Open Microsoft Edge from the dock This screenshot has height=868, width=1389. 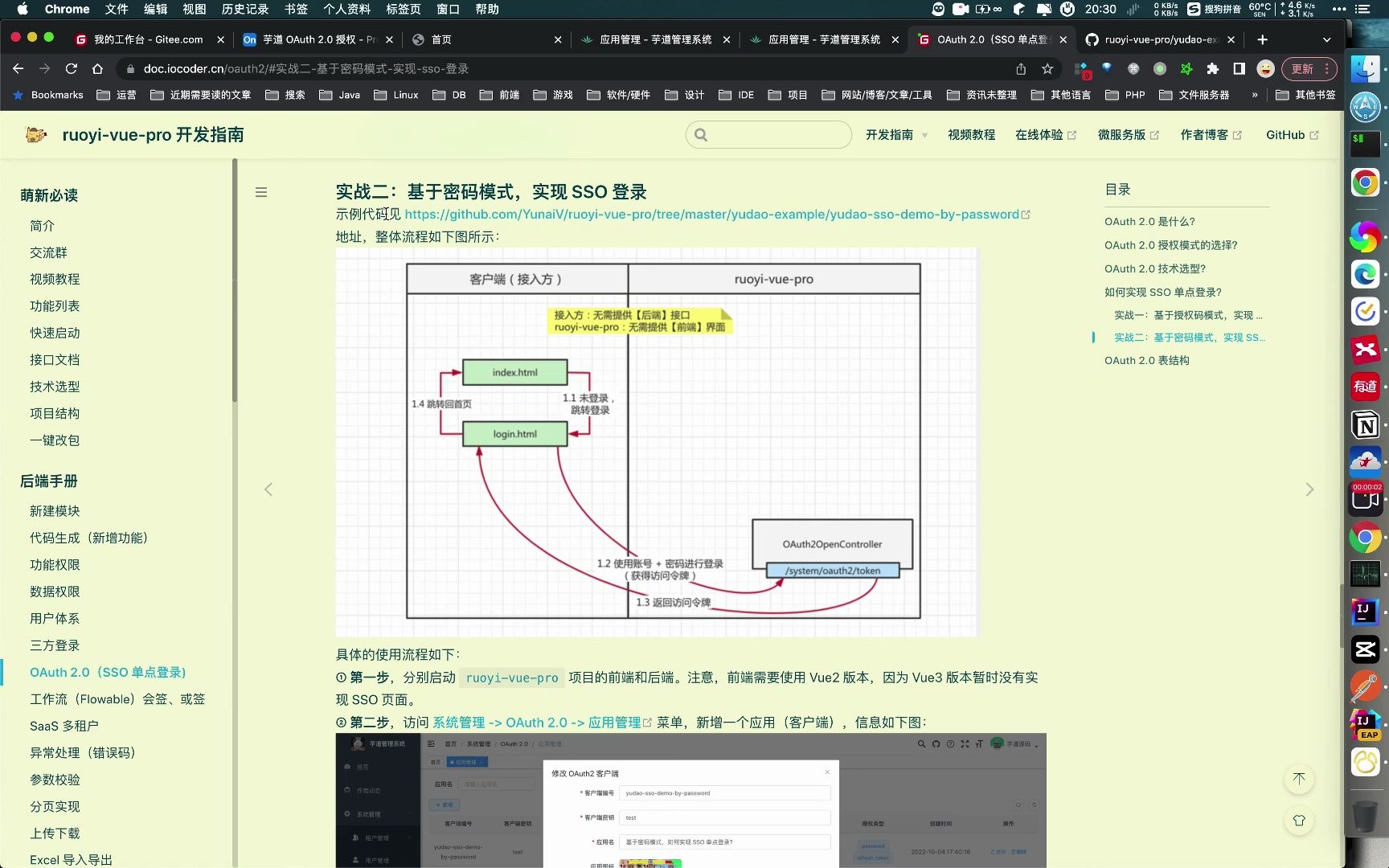1365,274
